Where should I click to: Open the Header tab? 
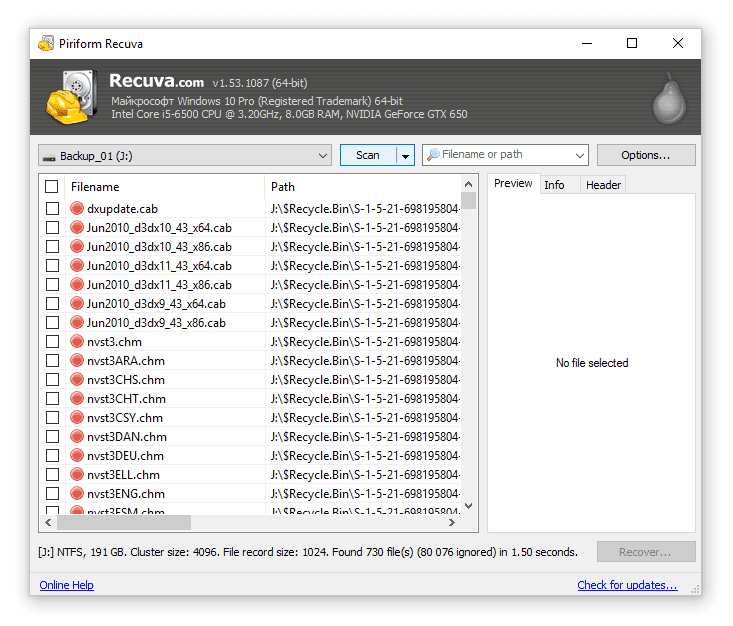coord(603,185)
